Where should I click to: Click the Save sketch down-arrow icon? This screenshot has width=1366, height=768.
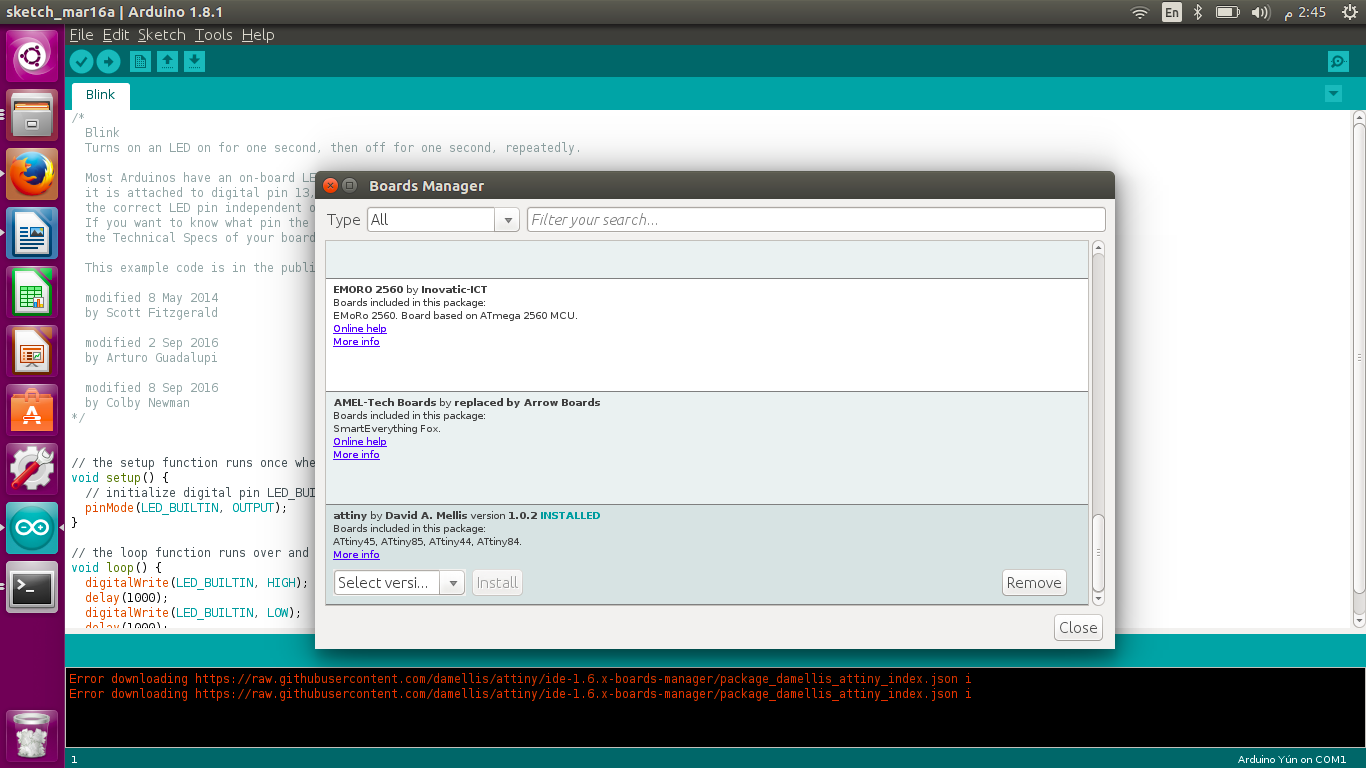[x=195, y=62]
